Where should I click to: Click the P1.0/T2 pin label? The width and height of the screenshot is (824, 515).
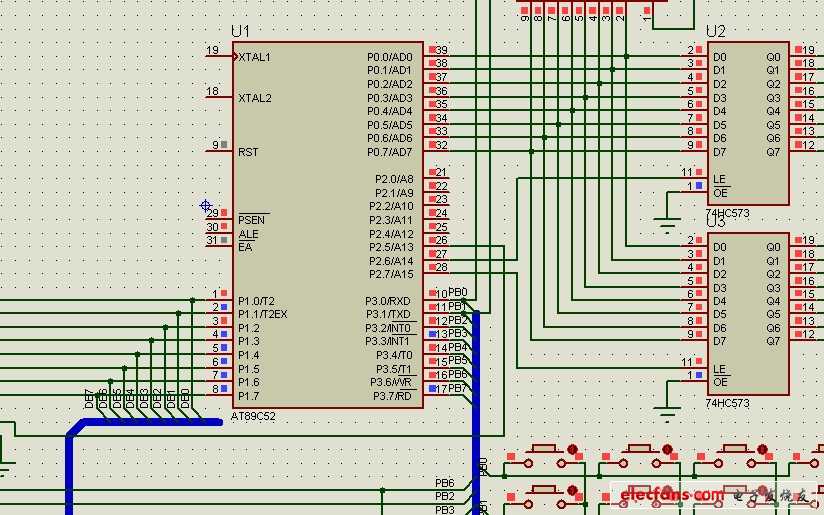point(256,301)
